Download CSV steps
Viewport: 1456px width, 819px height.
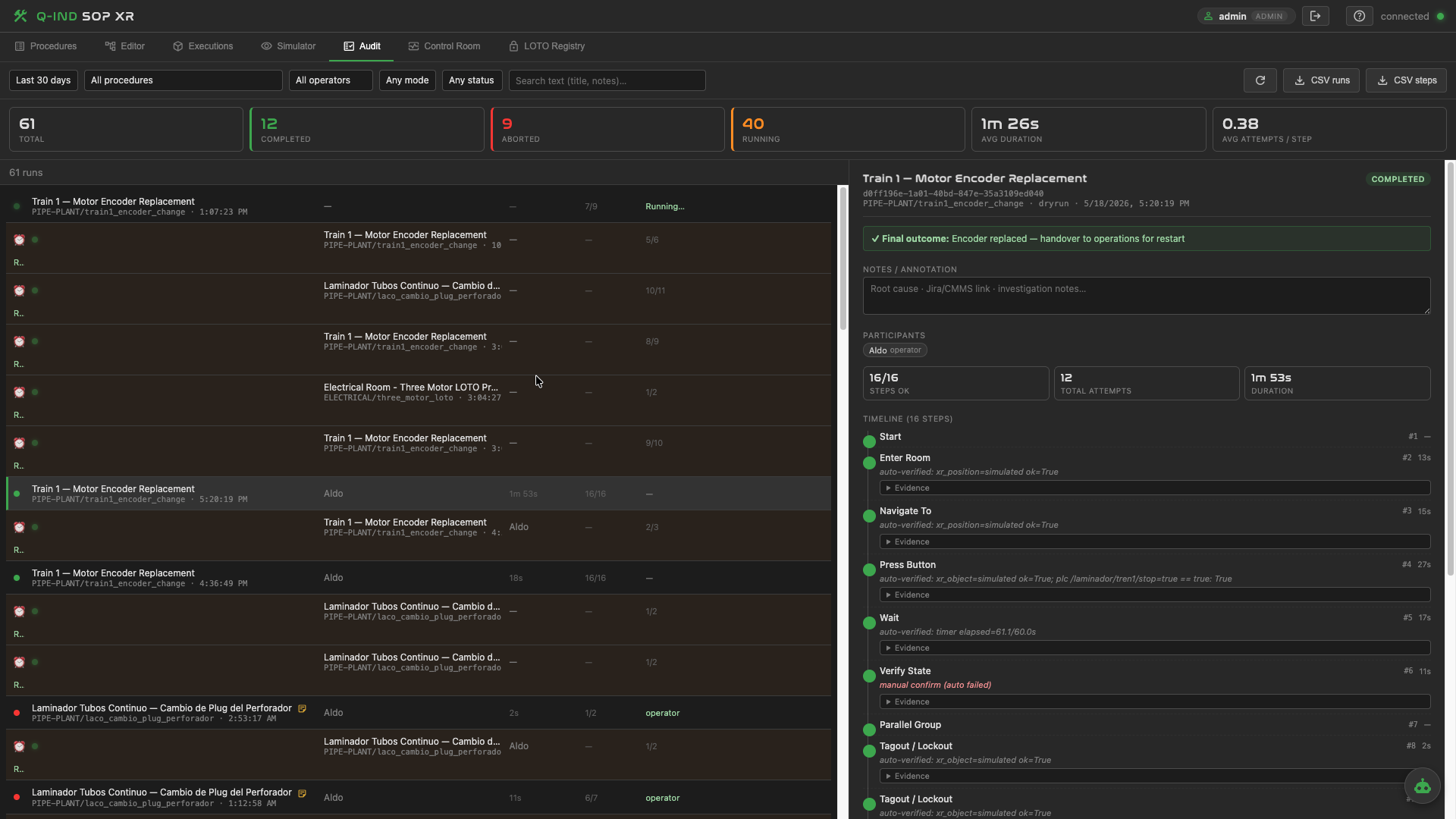coord(1406,80)
